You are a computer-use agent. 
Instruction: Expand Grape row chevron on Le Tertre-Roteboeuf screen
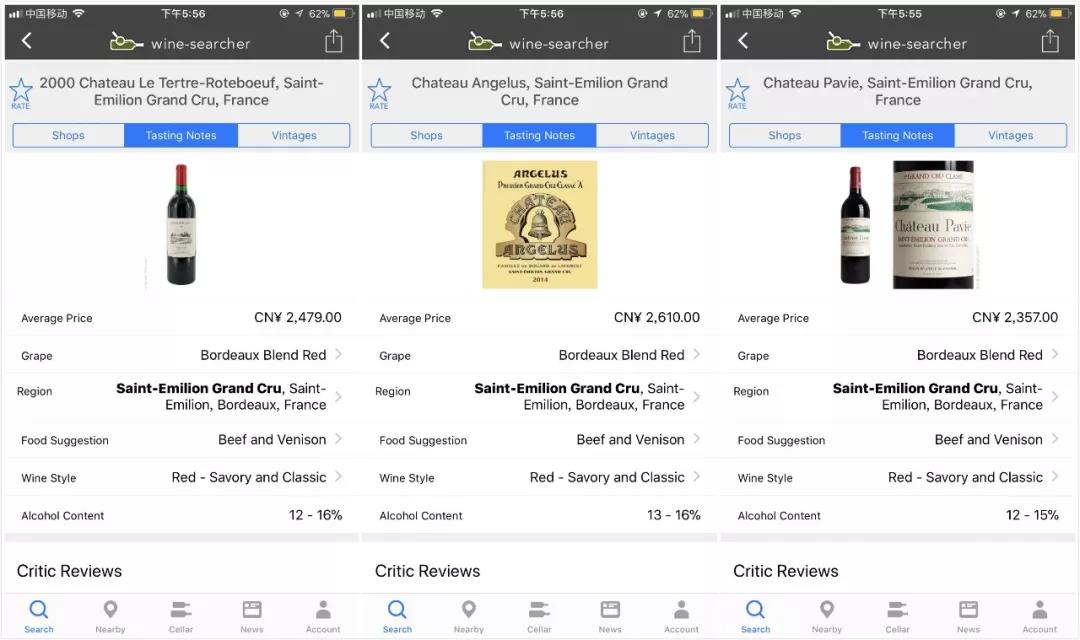(x=338, y=354)
